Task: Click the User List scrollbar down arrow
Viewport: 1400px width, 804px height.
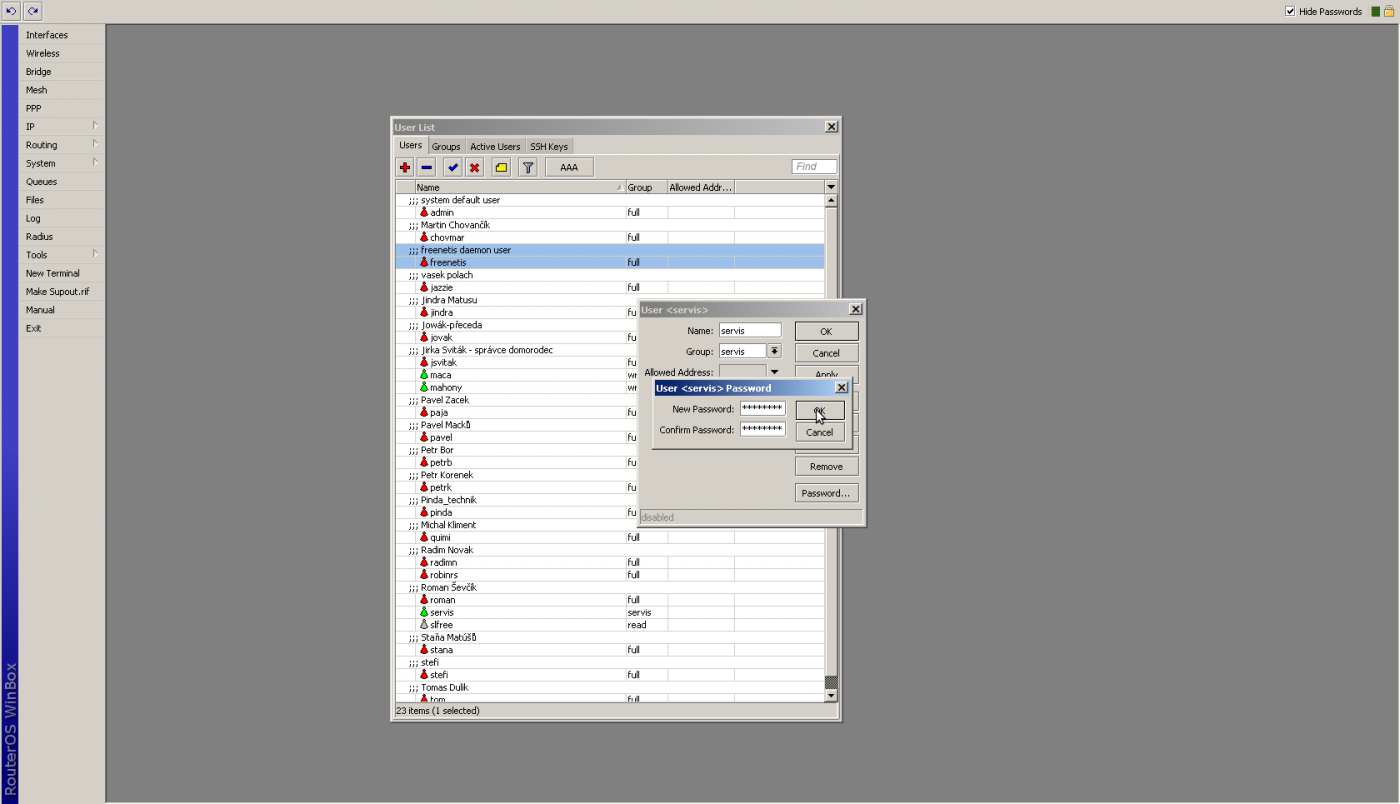Action: (x=831, y=696)
